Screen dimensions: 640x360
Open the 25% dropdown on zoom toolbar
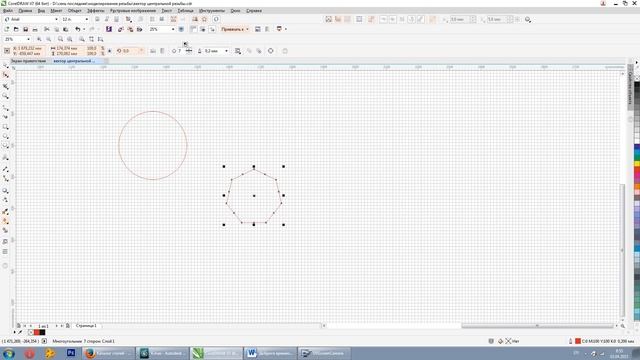[28, 39]
